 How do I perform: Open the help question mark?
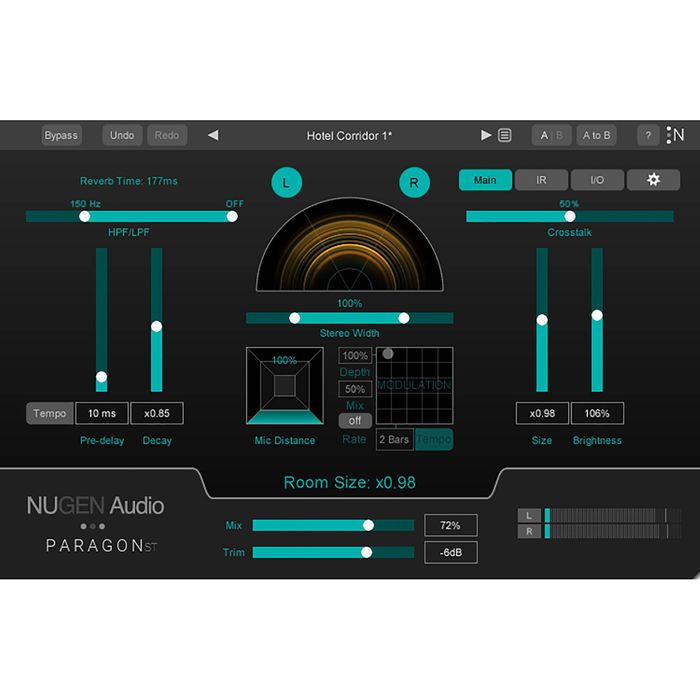[x=648, y=135]
